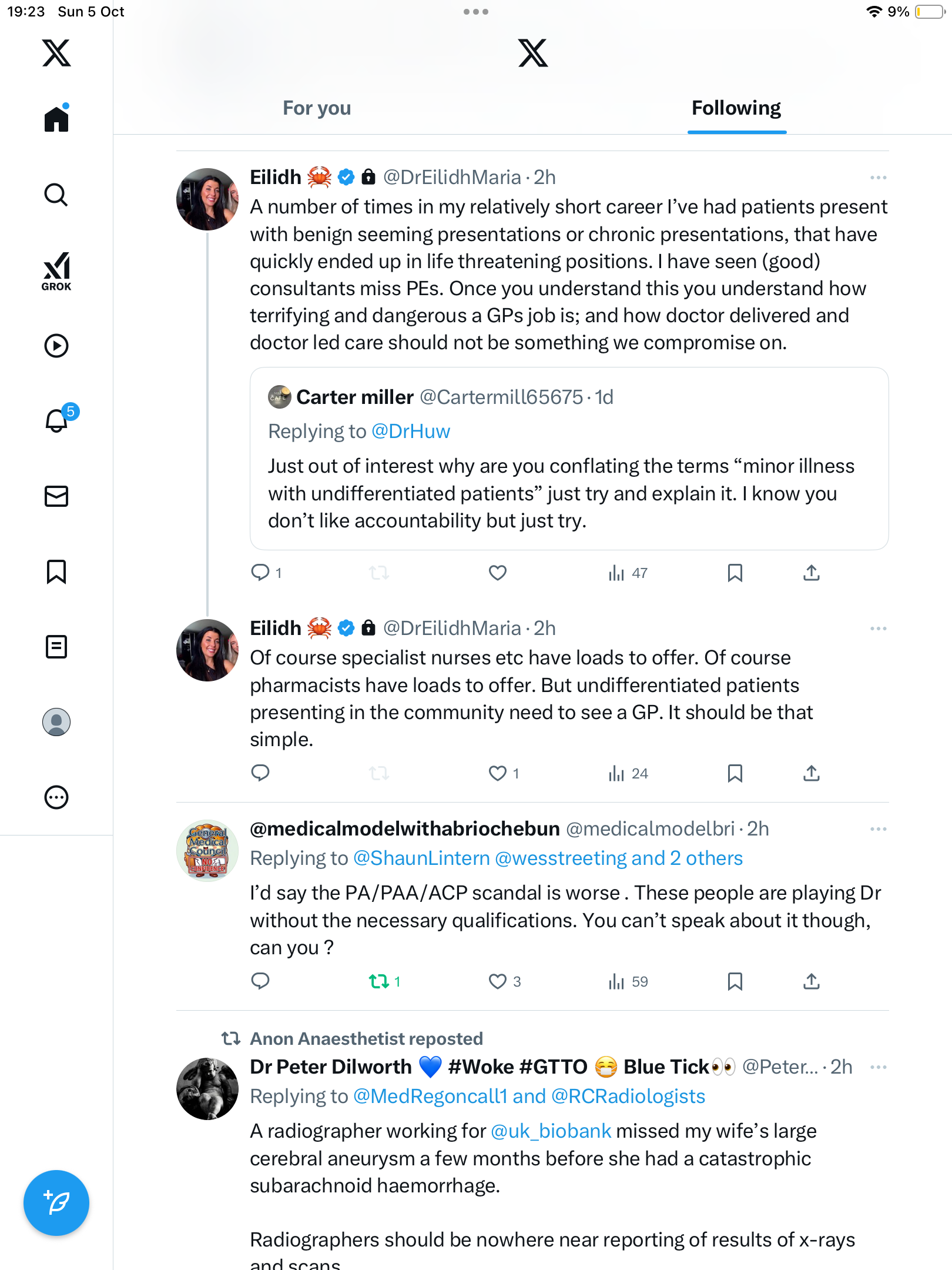Like Eilidh's post about PEs
This screenshot has width=952, height=1270.
[x=498, y=573]
